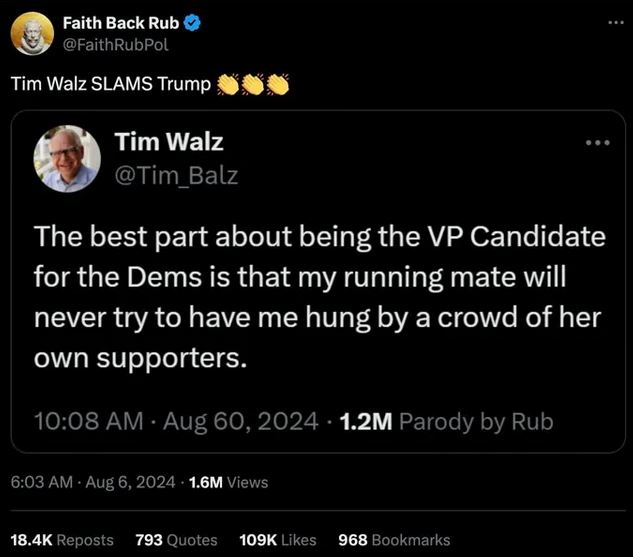The image size is (633, 557).
Task: View the 793 Quotes list
Action: (x=176, y=539)
